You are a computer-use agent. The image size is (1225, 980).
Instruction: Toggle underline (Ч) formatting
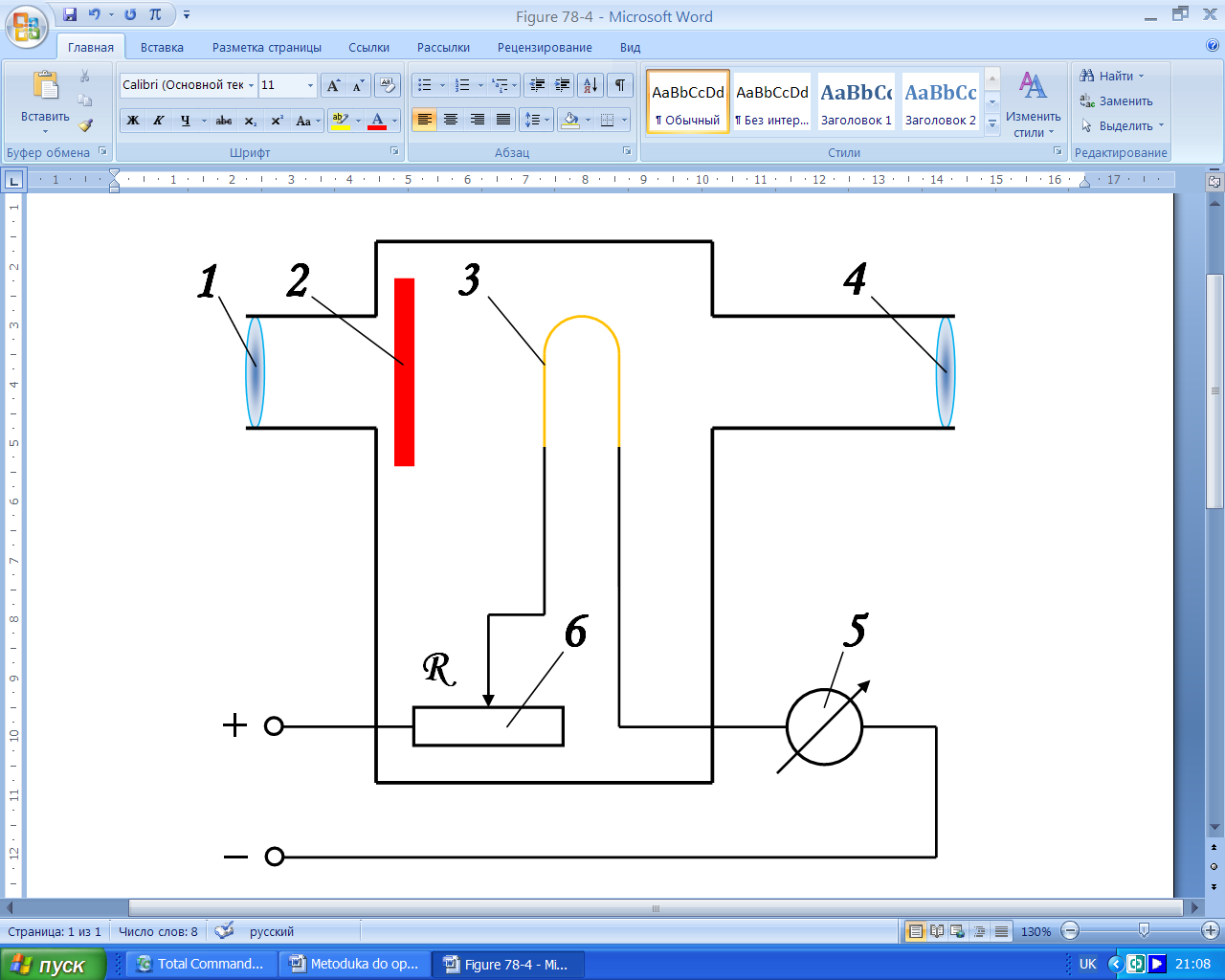[186, 121]
